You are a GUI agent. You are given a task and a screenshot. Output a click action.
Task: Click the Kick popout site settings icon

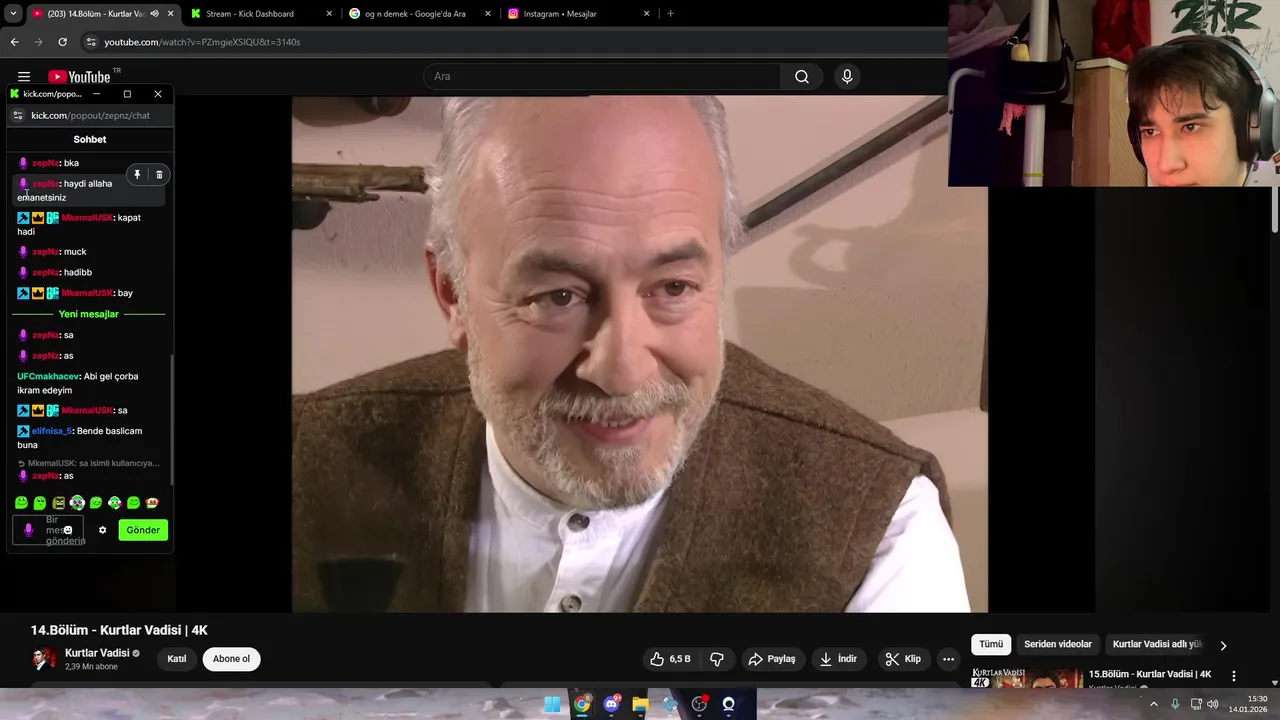pos(17,115)
